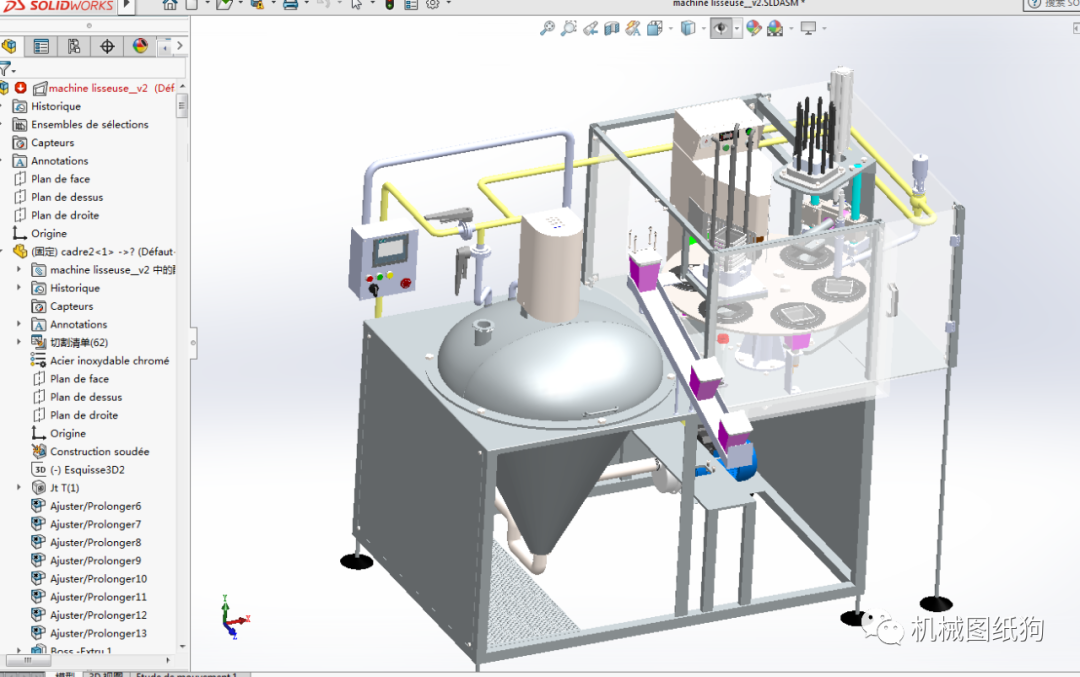Click the tree filter funnel icon

tap(6, 68)
